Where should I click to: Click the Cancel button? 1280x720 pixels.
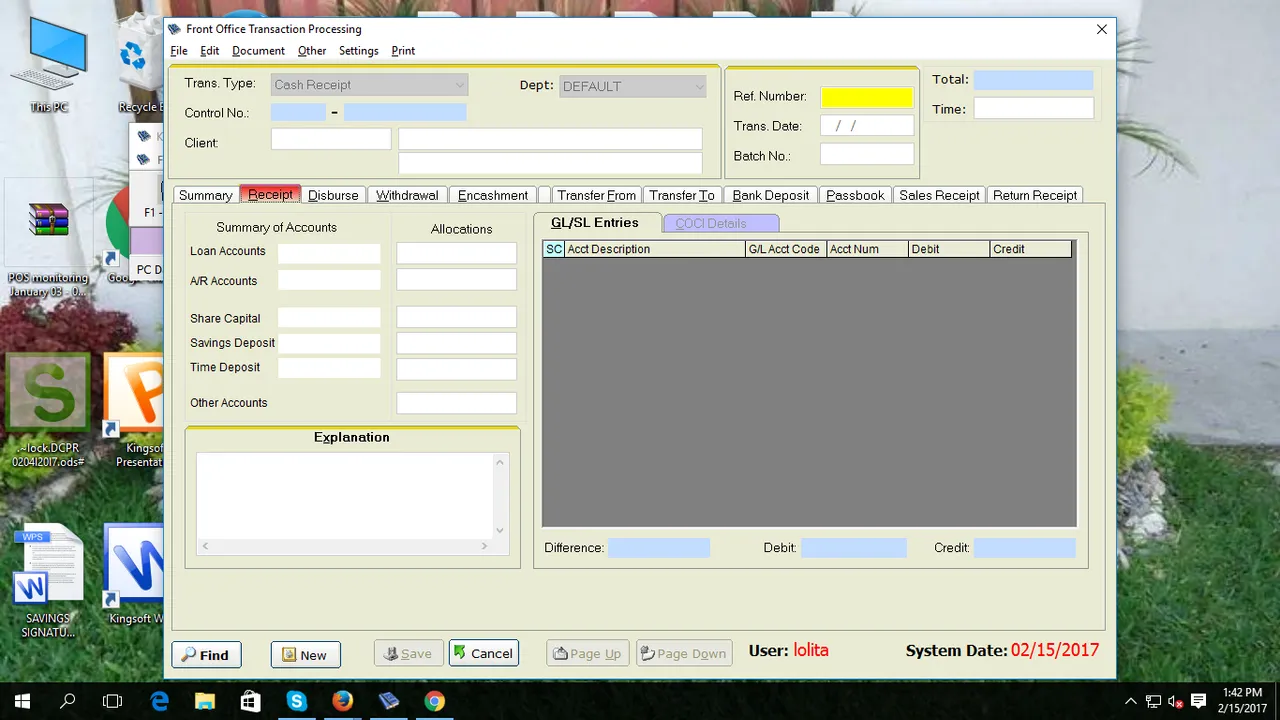(484, 653)
